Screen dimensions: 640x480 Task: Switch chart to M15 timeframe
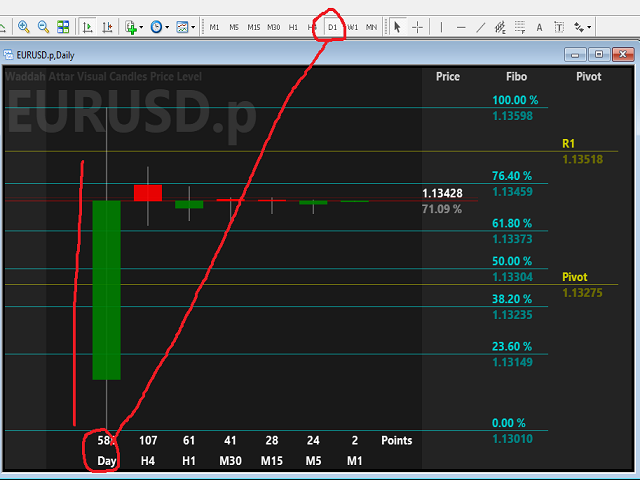[x=253, y=27]
